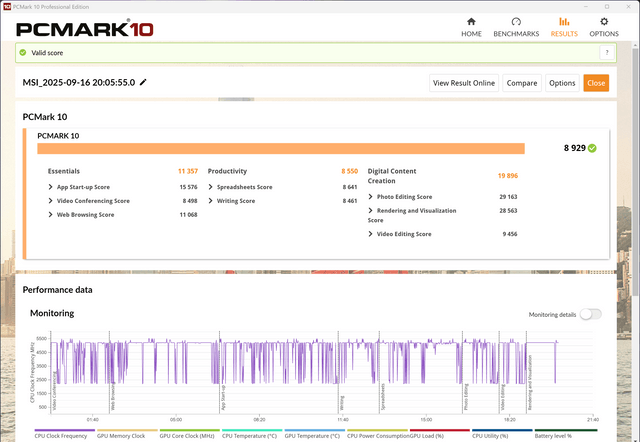
Task: Toggle GPU Temperature legend series
Action: 314,434
